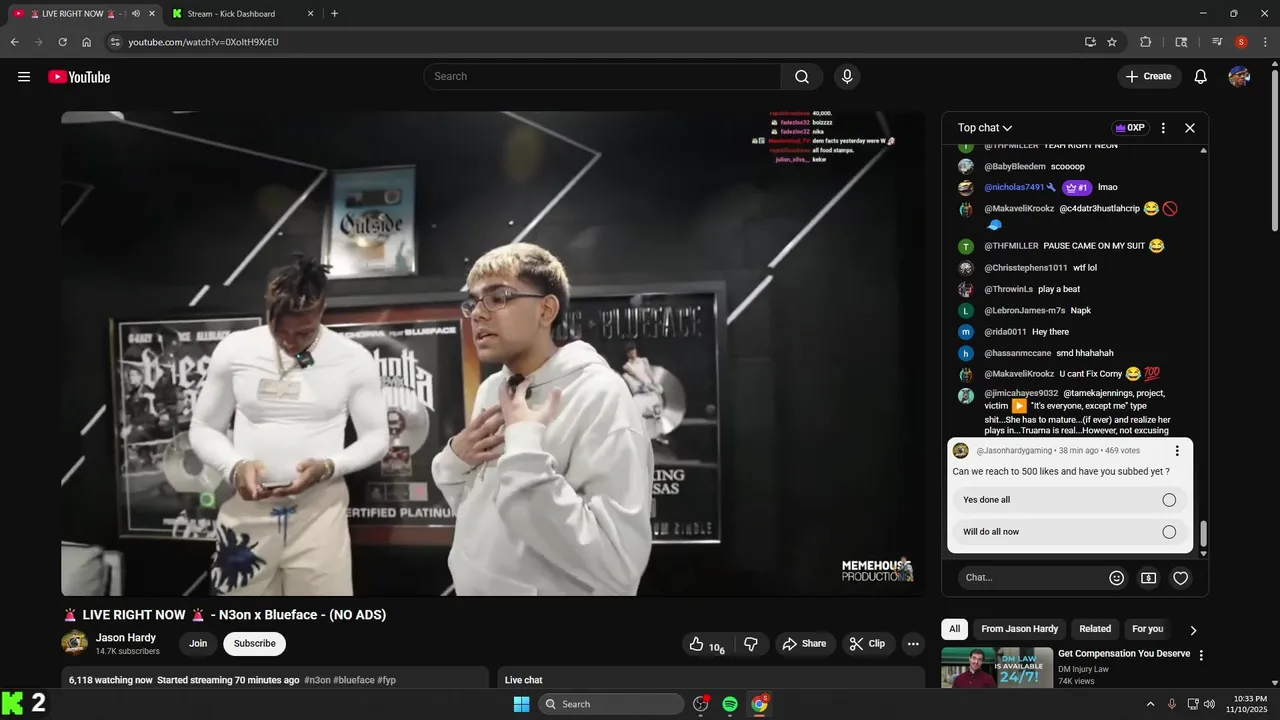Click the video player to pause

[x=493, y=354]
